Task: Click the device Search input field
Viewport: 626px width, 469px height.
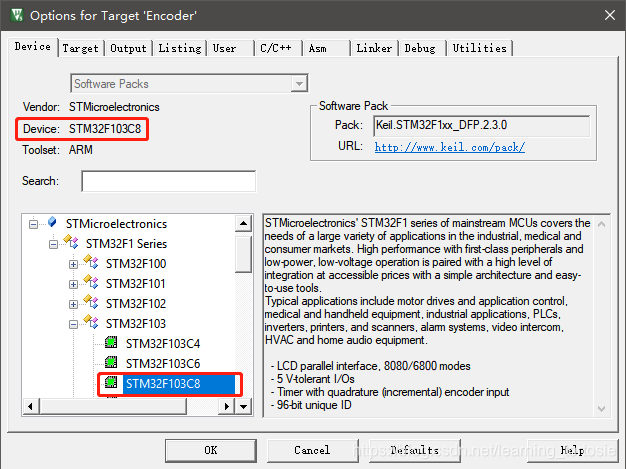Action: (x=168, y=181)
